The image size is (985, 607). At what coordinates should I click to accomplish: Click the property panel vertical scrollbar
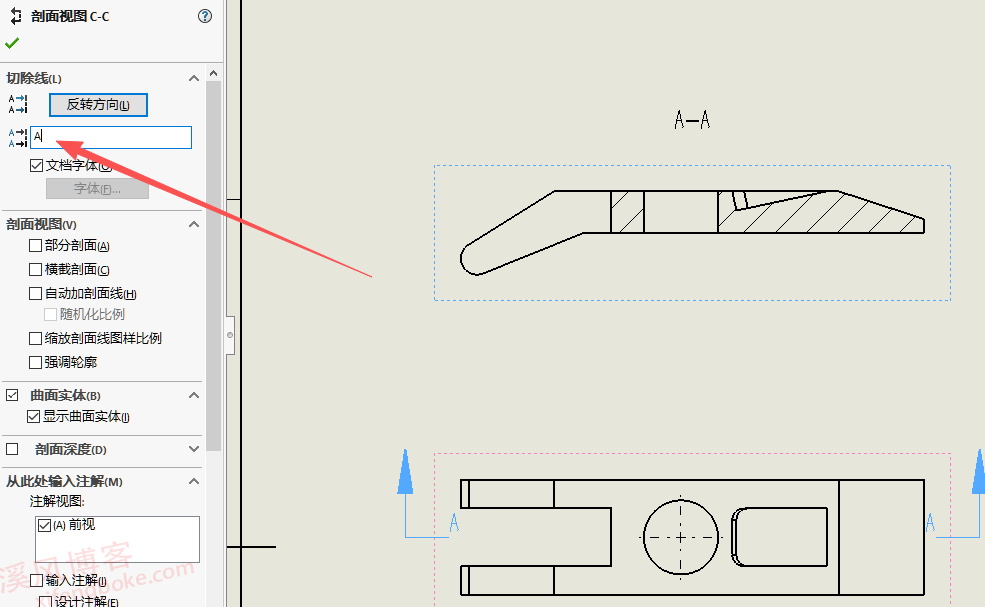pyautogui.click(x=214, y=265)
